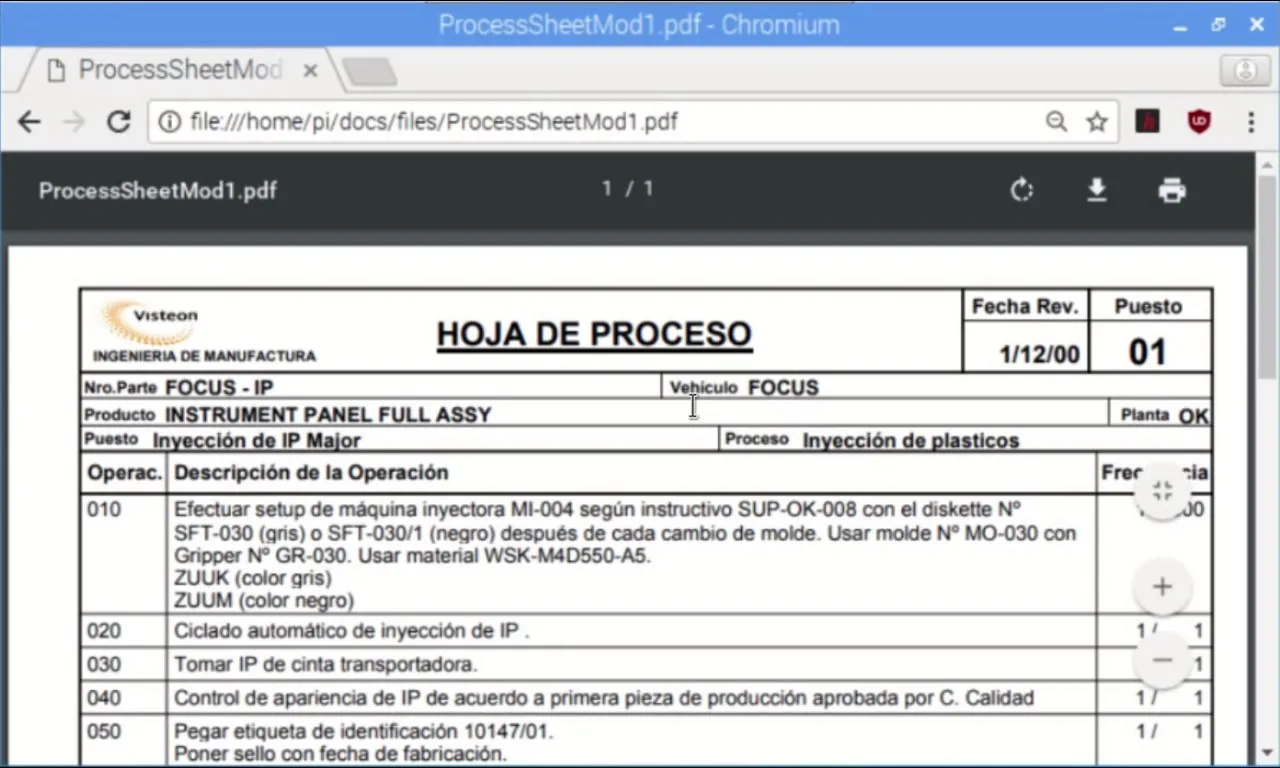Image resolution: width=1280 pixels, height=768 pixels.
Task: Click the ProcessSheetMod1.pdf title in PDF toolbar
Action: click(158, 190)
